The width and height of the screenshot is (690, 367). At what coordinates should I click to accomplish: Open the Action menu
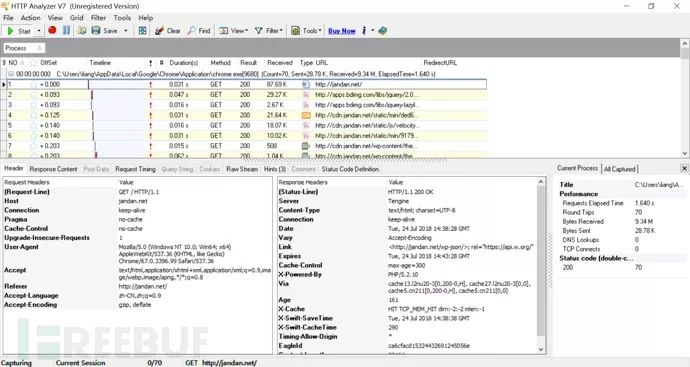pyautogui.click(x=30, y=18)
